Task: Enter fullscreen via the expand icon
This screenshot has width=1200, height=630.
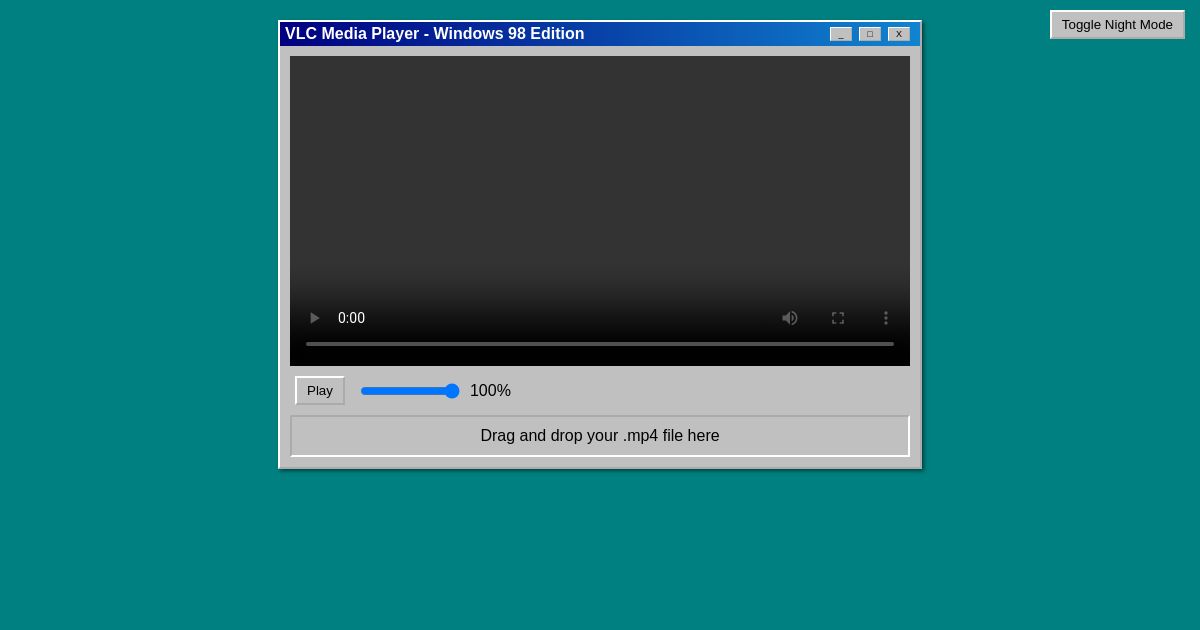Action: coord(838,318)
